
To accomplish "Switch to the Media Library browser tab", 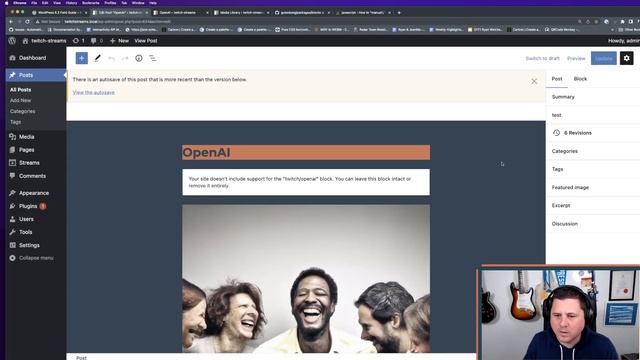I will pyautogui.click(x=242, y=13).
